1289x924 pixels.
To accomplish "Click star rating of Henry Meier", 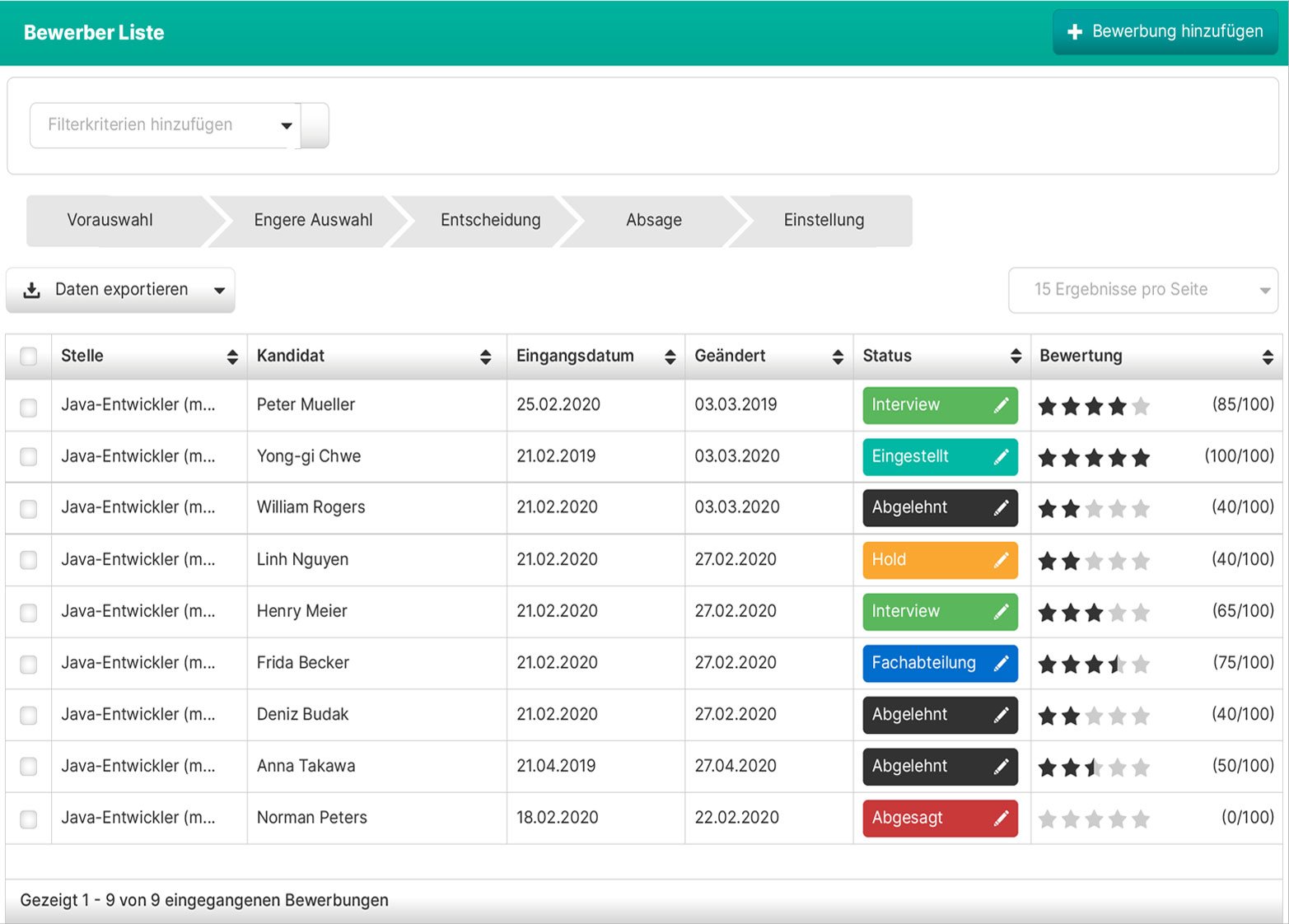I will tap(1094, 613).
